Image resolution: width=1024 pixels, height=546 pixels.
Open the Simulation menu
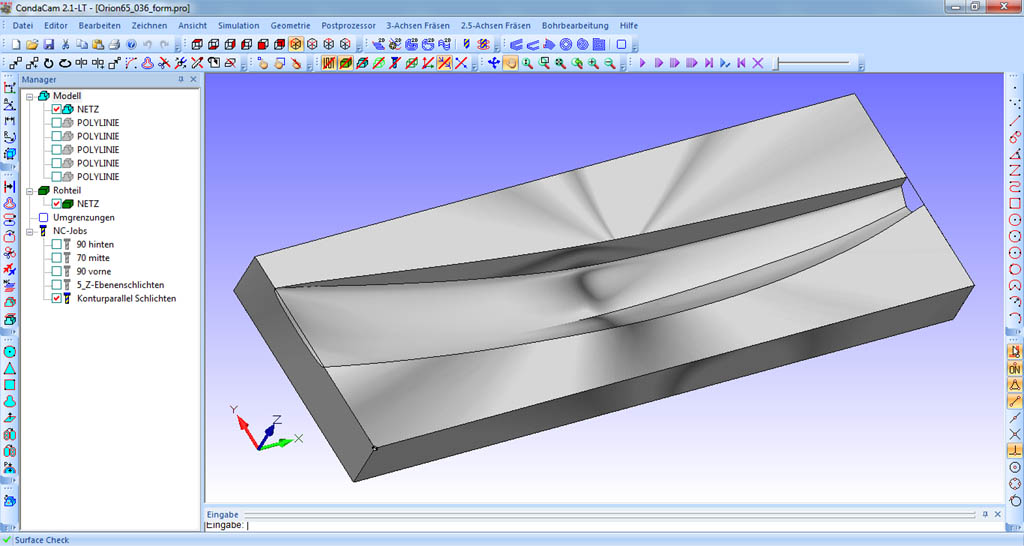tap(238, 25)
